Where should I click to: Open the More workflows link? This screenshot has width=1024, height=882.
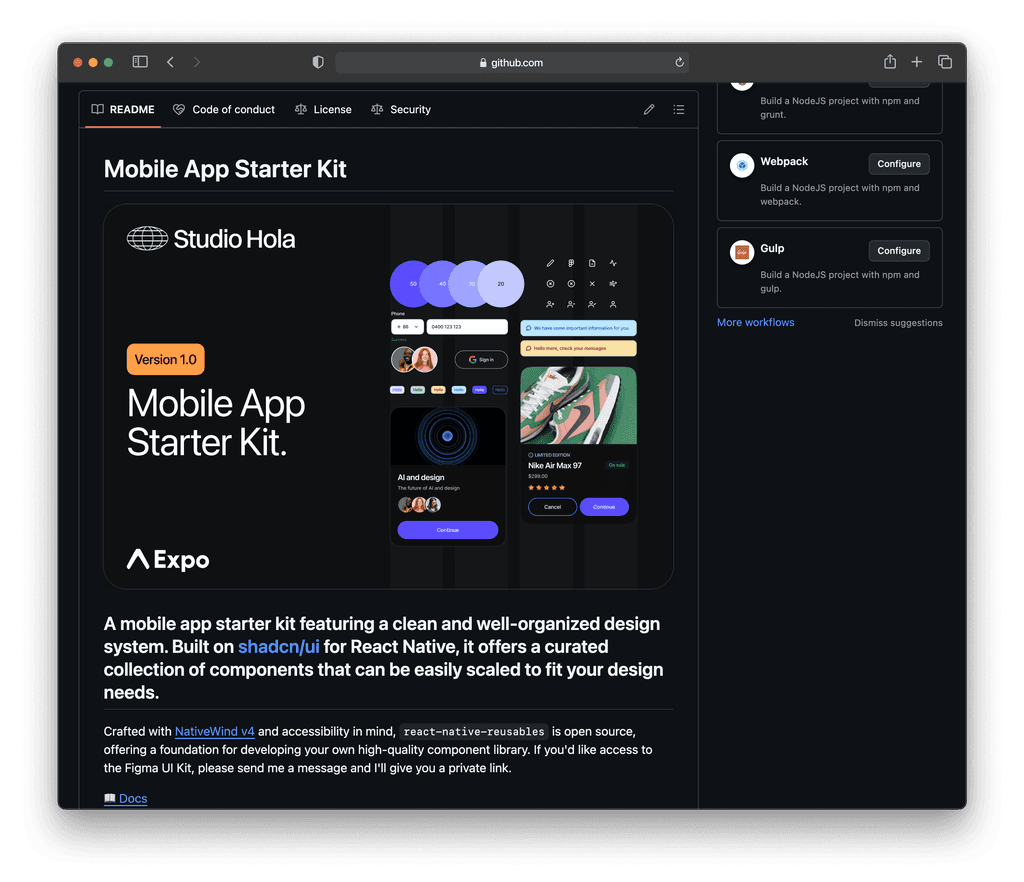(756, 323)
